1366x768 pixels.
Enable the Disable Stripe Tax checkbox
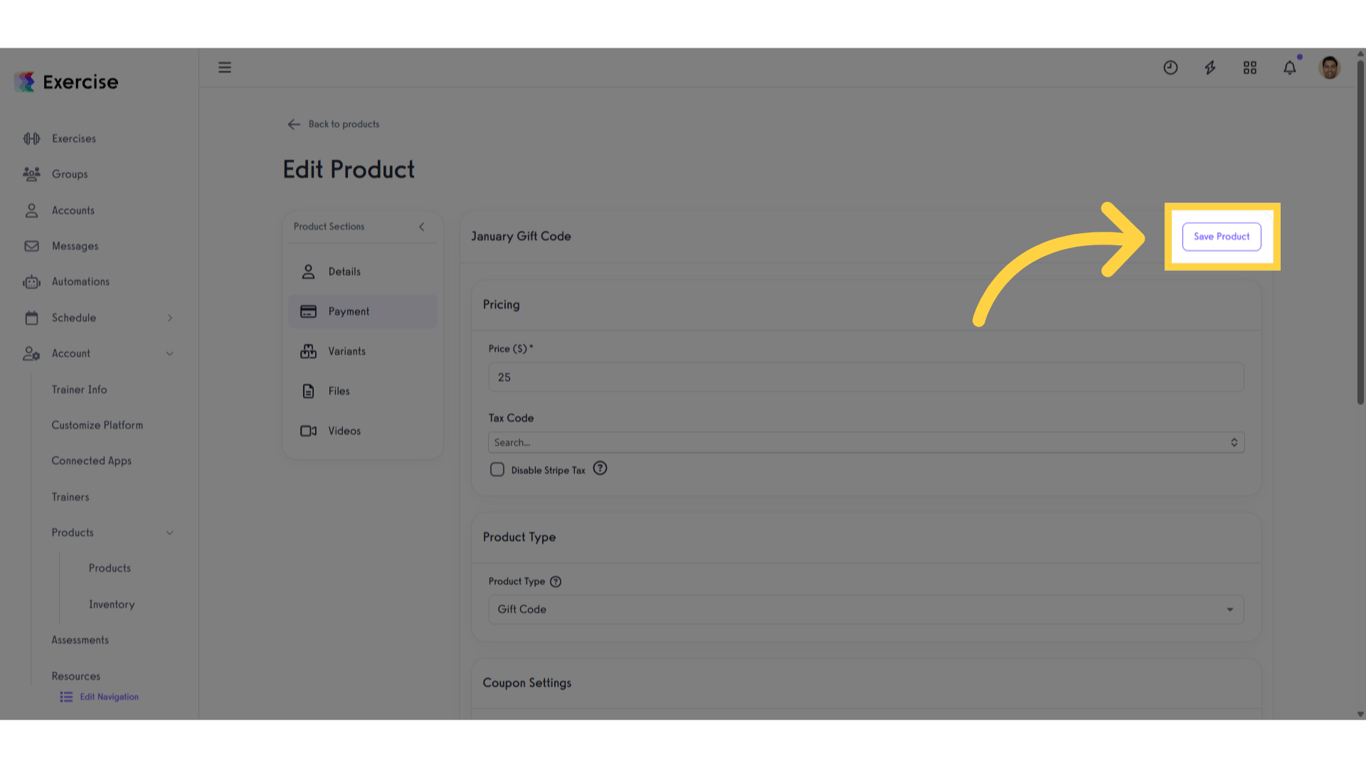click(497, 469)
